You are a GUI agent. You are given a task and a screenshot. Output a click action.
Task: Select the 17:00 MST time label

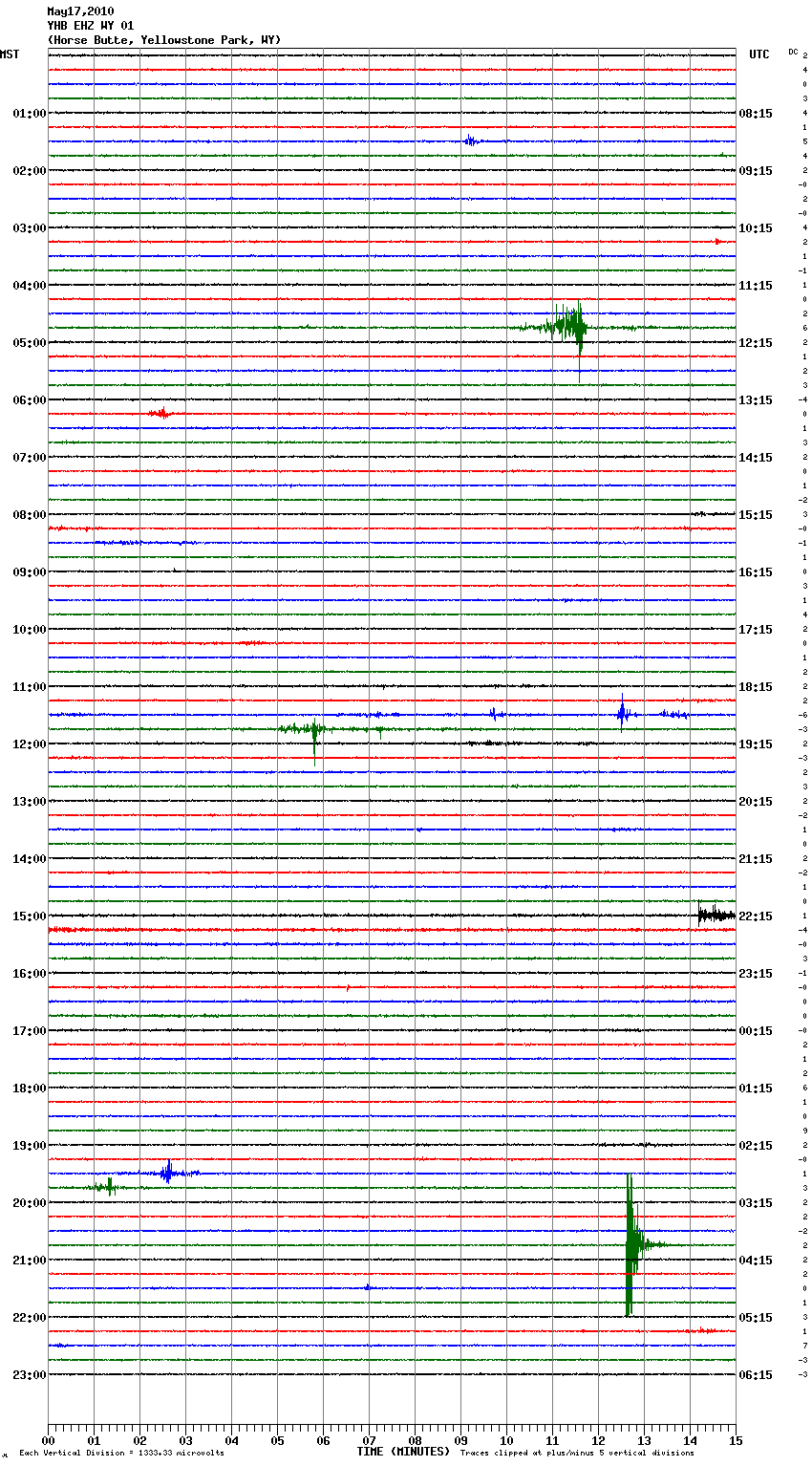pyautogui.click(x=30, y=1030)
